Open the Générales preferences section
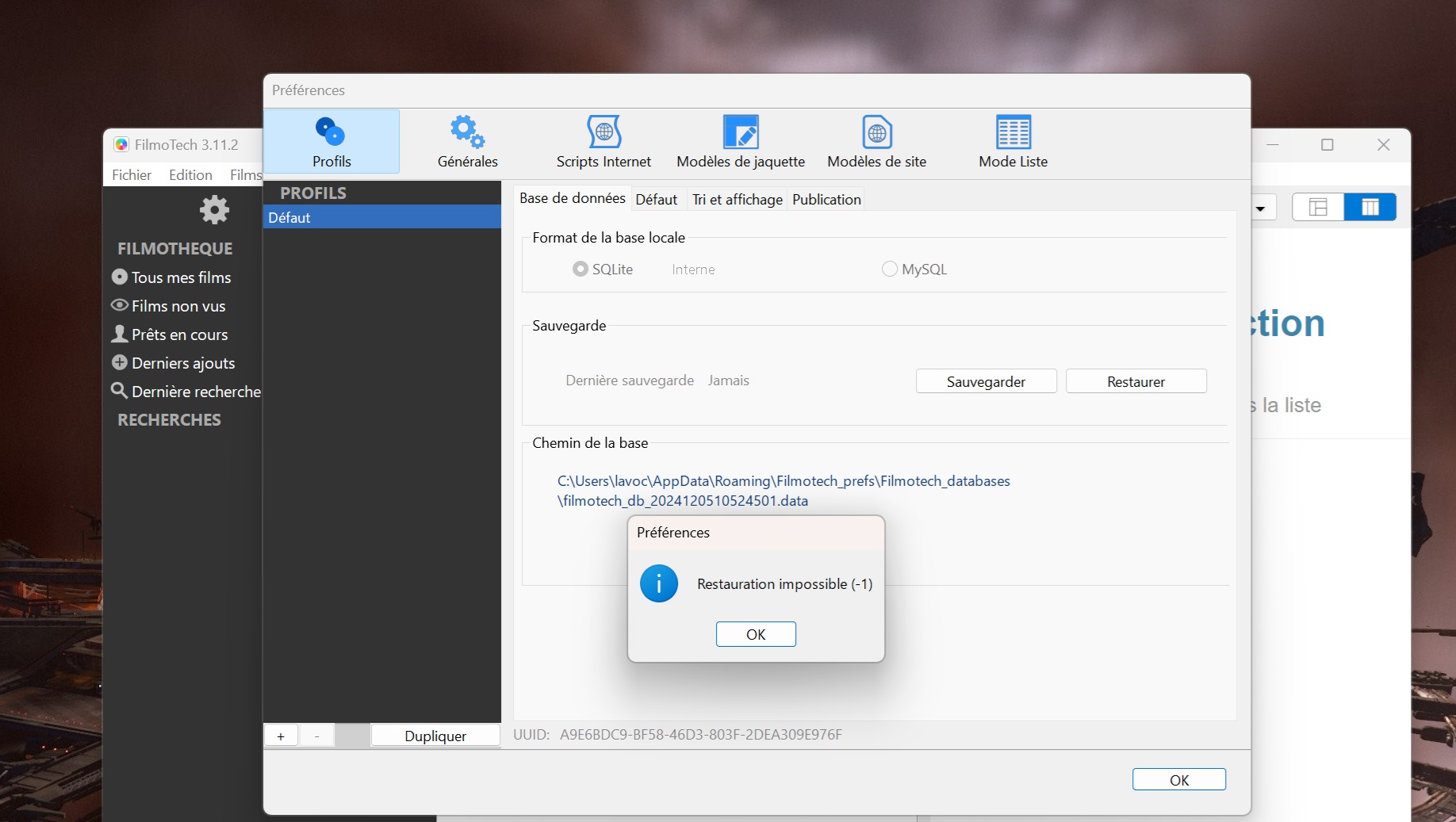 pyautogui.click(x=467, y=142)
